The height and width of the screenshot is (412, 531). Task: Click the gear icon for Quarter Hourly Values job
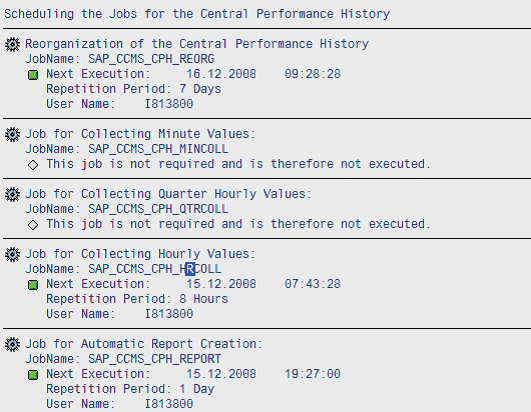(12, 194)
